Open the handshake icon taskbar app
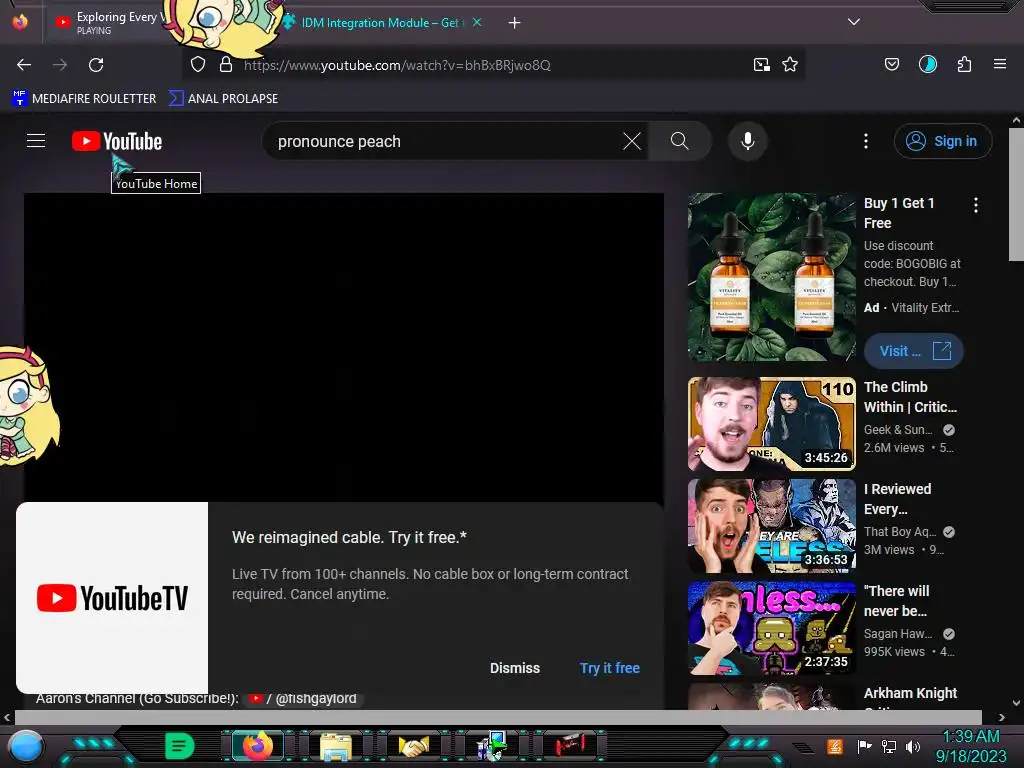Screen dimensions: 1024x768 pos(414,746)
